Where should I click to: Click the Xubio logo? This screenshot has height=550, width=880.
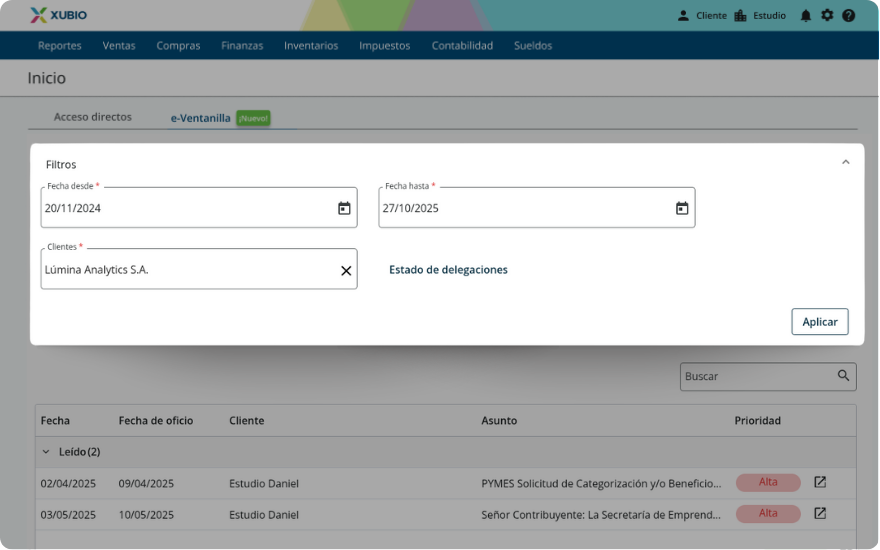pos(58,15)
